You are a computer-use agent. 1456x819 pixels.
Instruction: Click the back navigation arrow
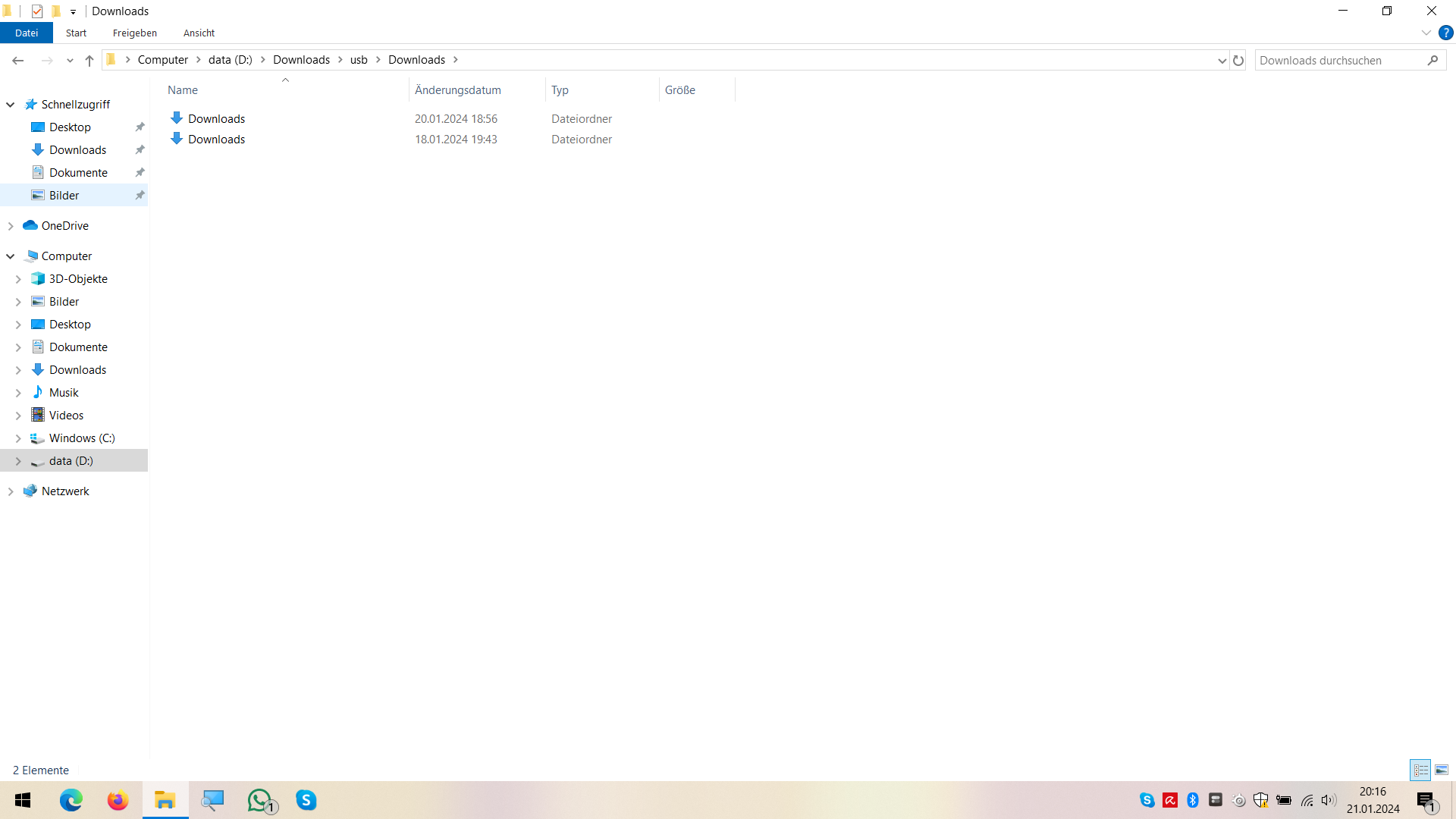coord(18,60)
